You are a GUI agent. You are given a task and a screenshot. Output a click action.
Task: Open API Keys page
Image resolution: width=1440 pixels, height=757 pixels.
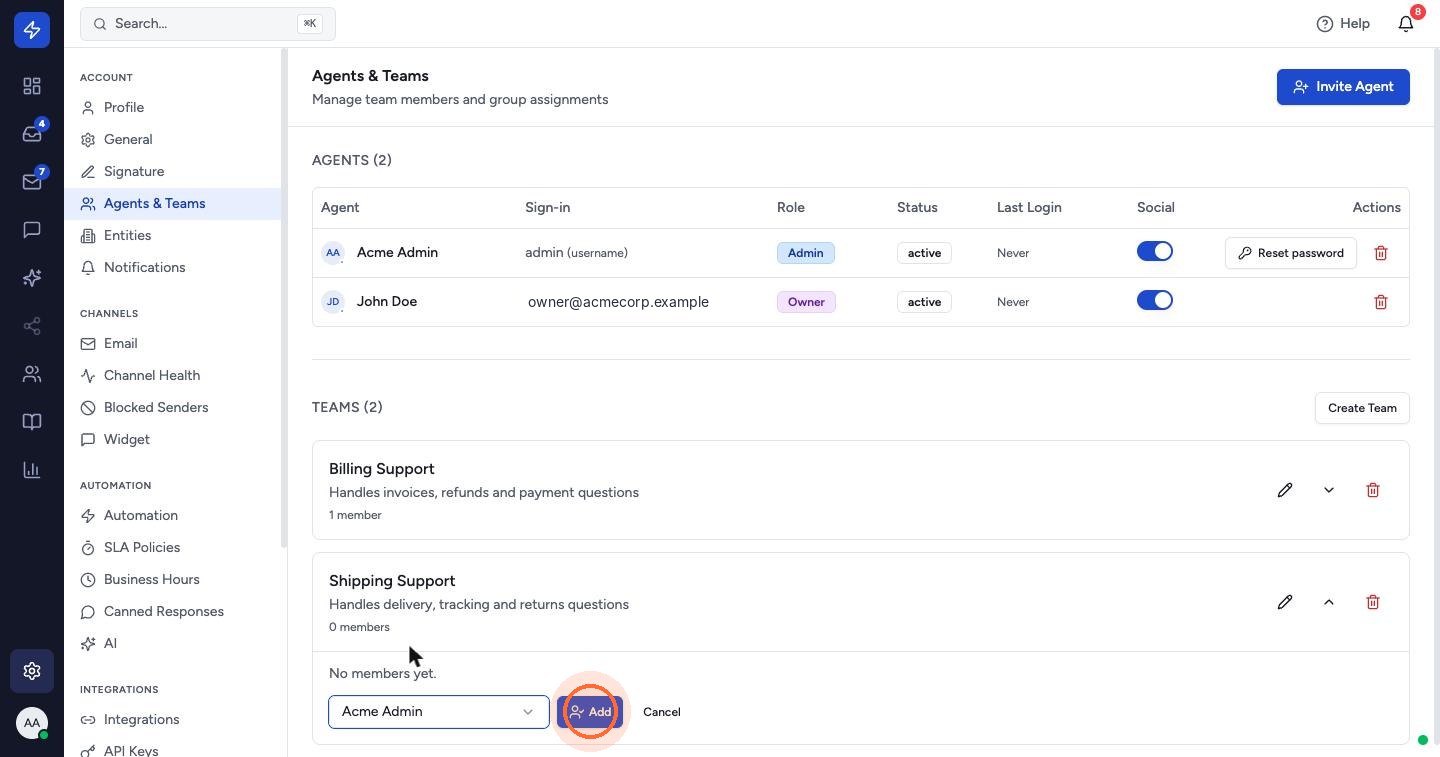click(x=172, y=749)
